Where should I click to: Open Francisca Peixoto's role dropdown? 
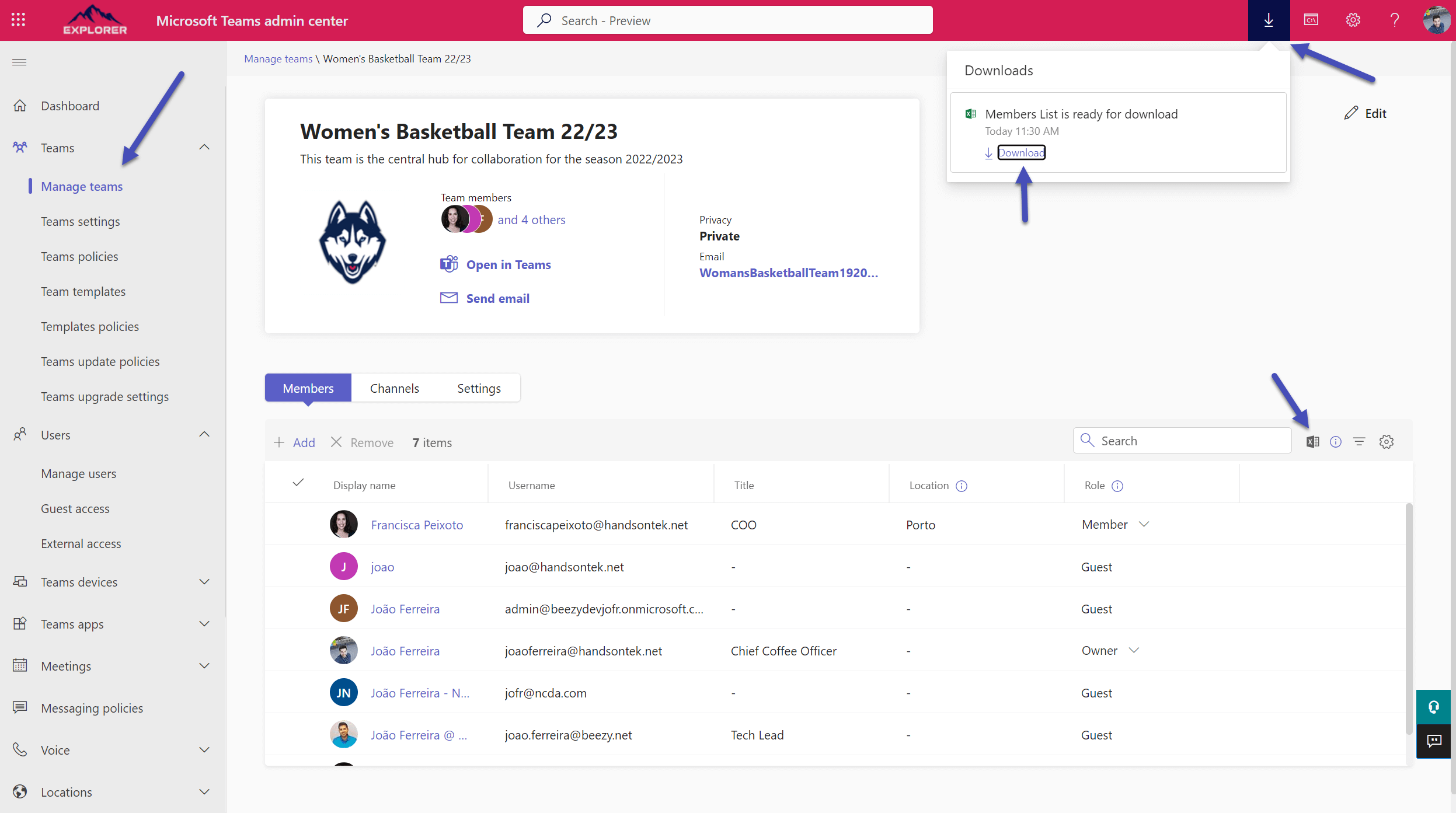click(1144, 525)
